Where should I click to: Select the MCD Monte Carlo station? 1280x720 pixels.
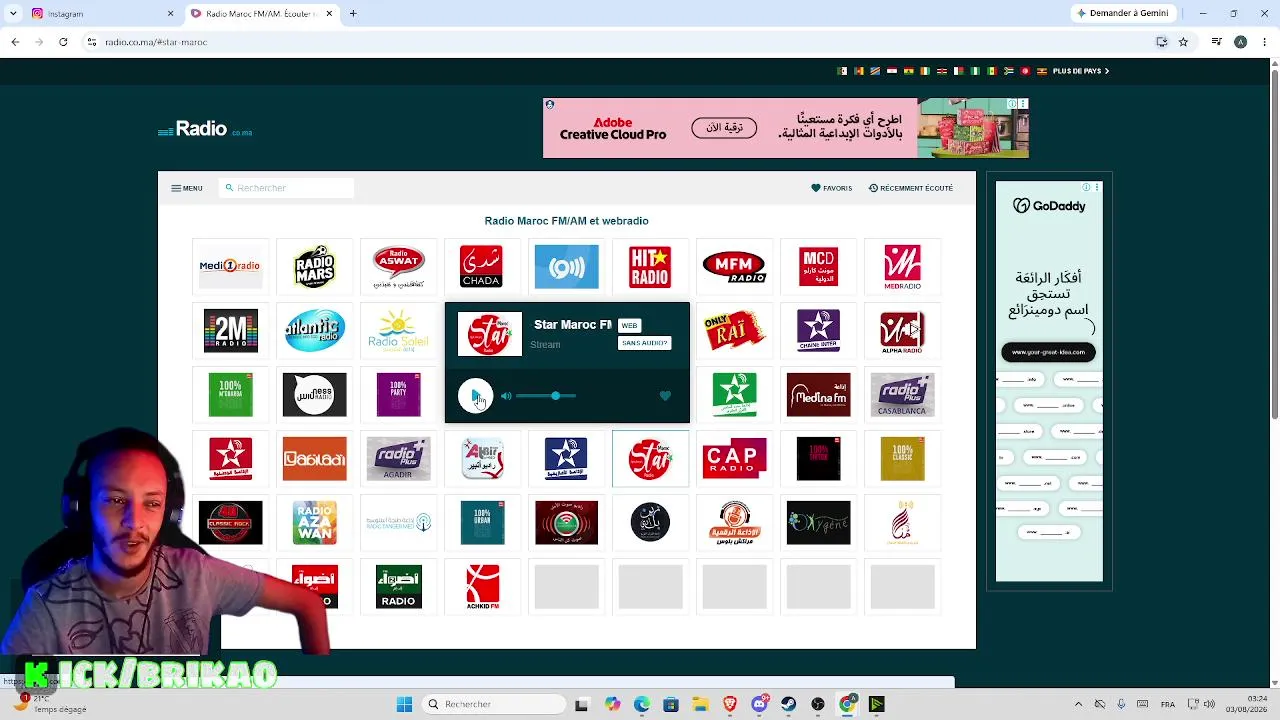coord(818,266)
